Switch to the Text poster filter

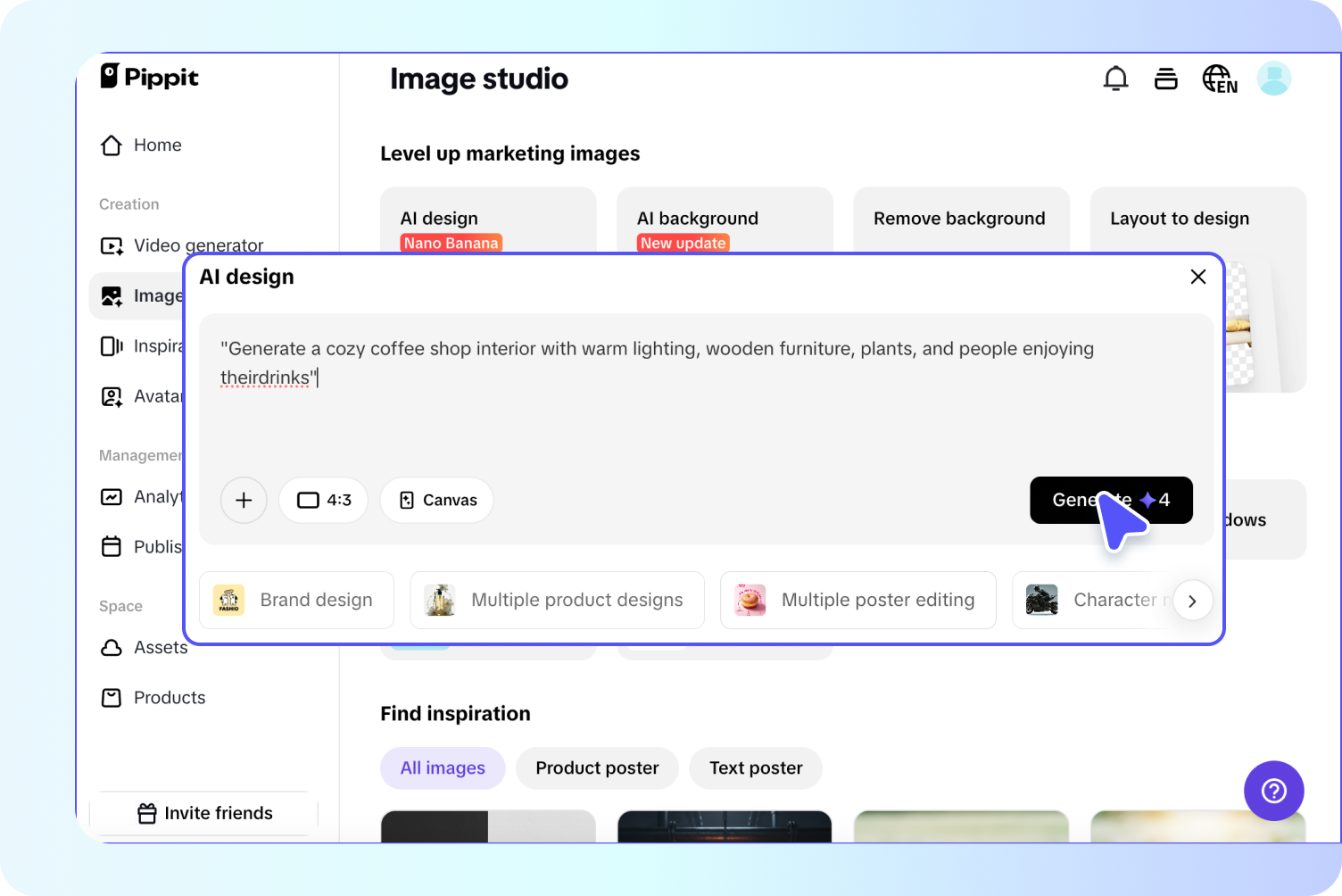click(755, 767)
